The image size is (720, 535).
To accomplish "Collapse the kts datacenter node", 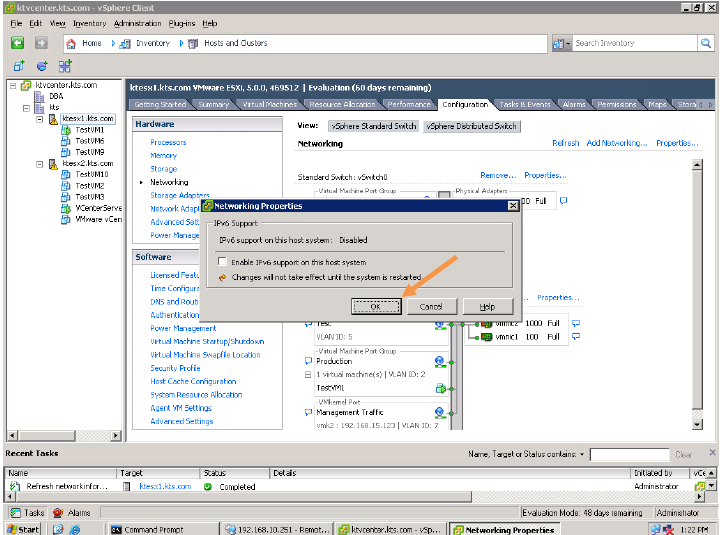I will [x=27, y=108].
